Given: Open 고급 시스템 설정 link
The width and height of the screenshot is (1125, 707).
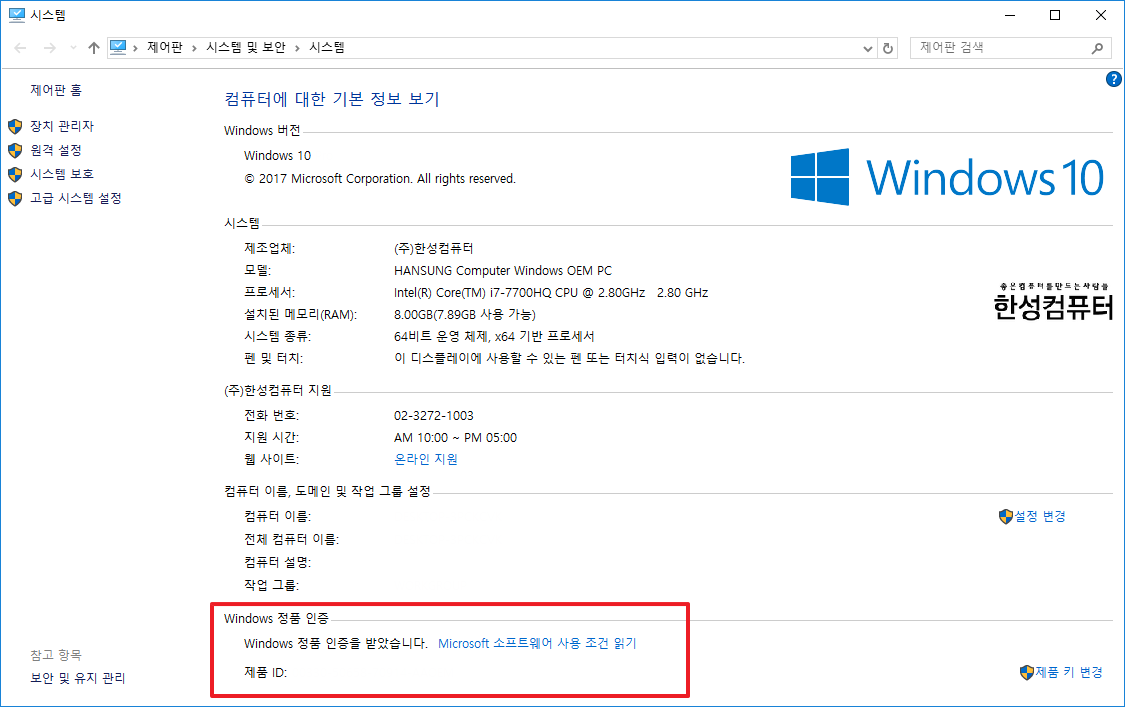Looking at the screenshot, I should click(x=75, y=198).
